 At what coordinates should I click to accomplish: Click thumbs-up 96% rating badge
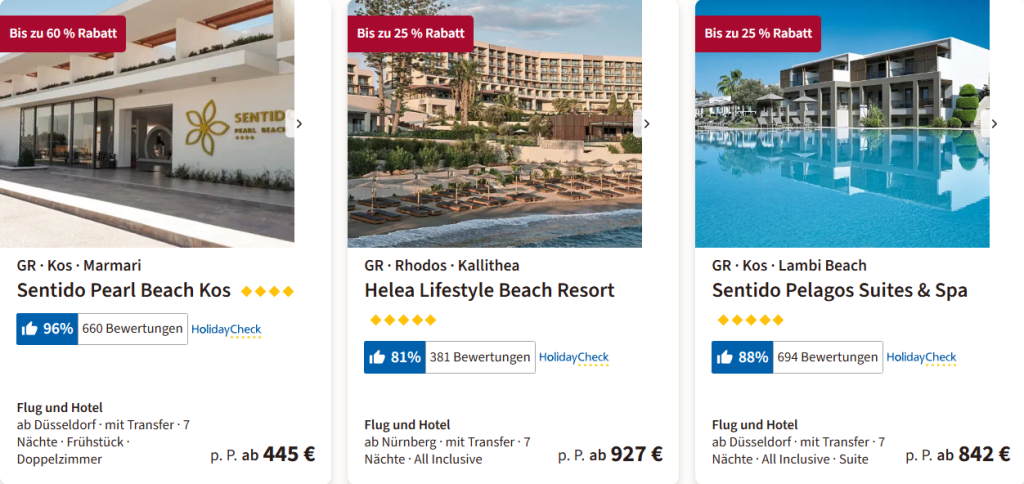46,329
